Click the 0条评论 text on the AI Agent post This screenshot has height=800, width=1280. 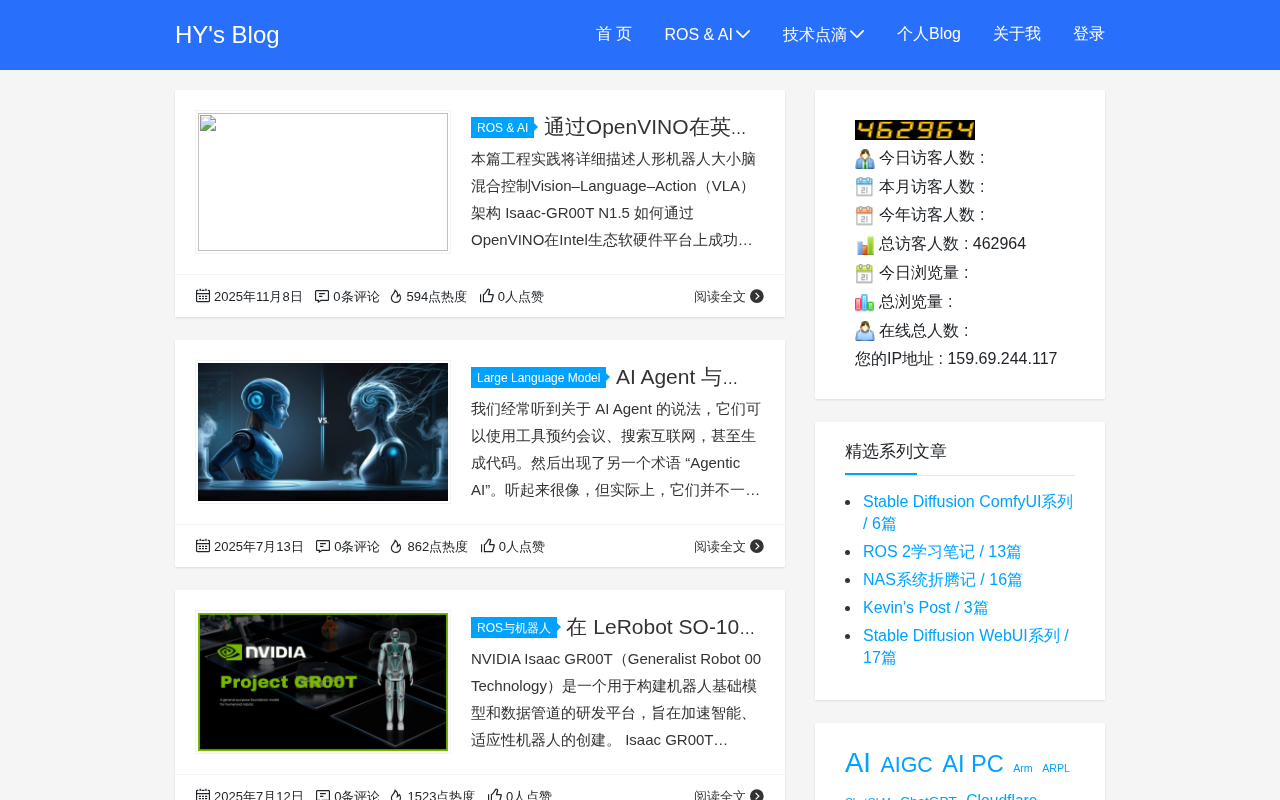(357, 546)
